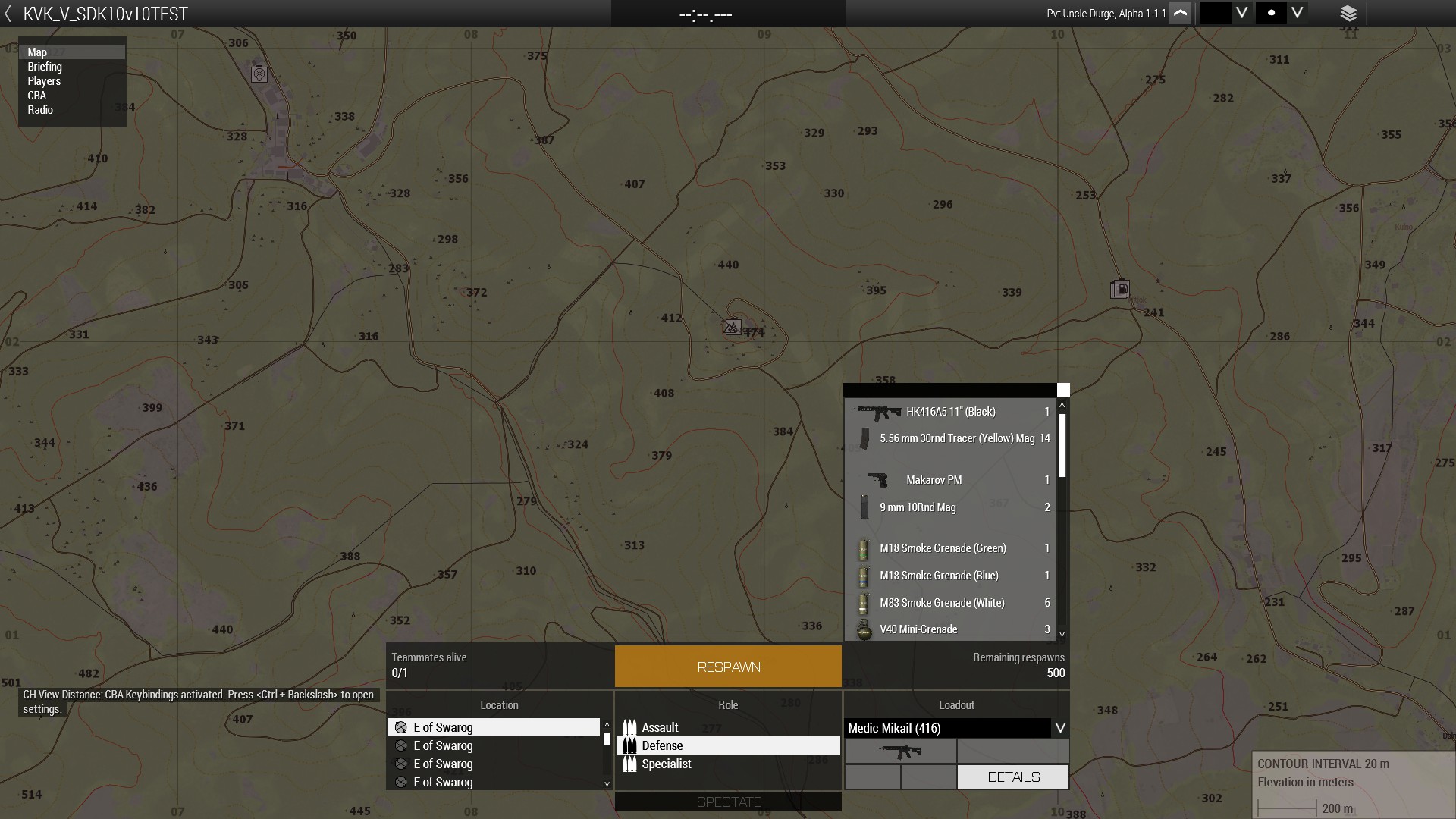Click the Assault role bullets icon
The height and width of the screenshot is (819, 1456).
(629, 727)
